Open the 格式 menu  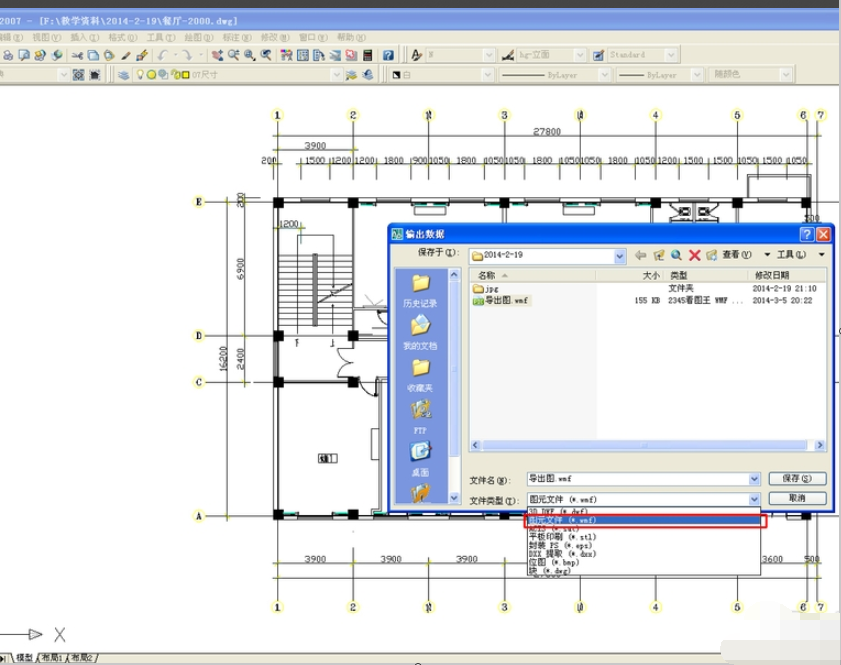tap(123, 38)
